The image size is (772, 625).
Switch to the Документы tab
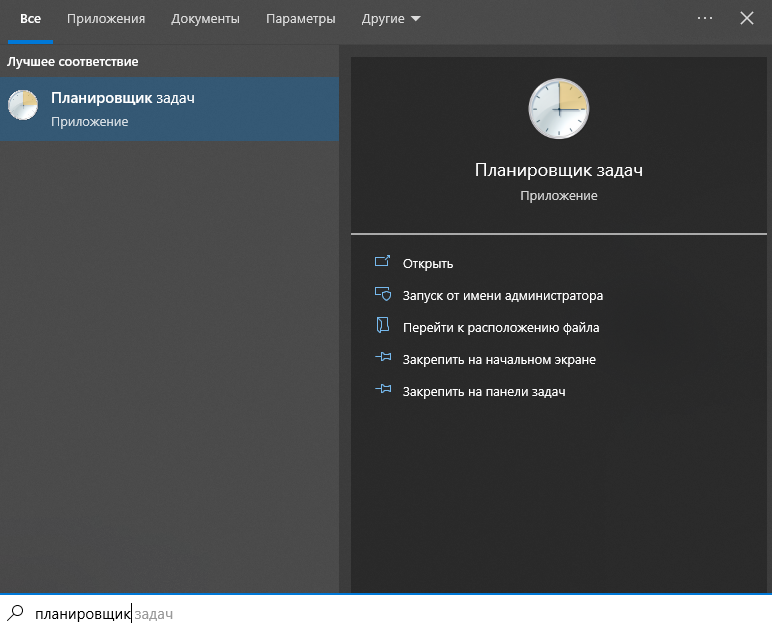205,19
